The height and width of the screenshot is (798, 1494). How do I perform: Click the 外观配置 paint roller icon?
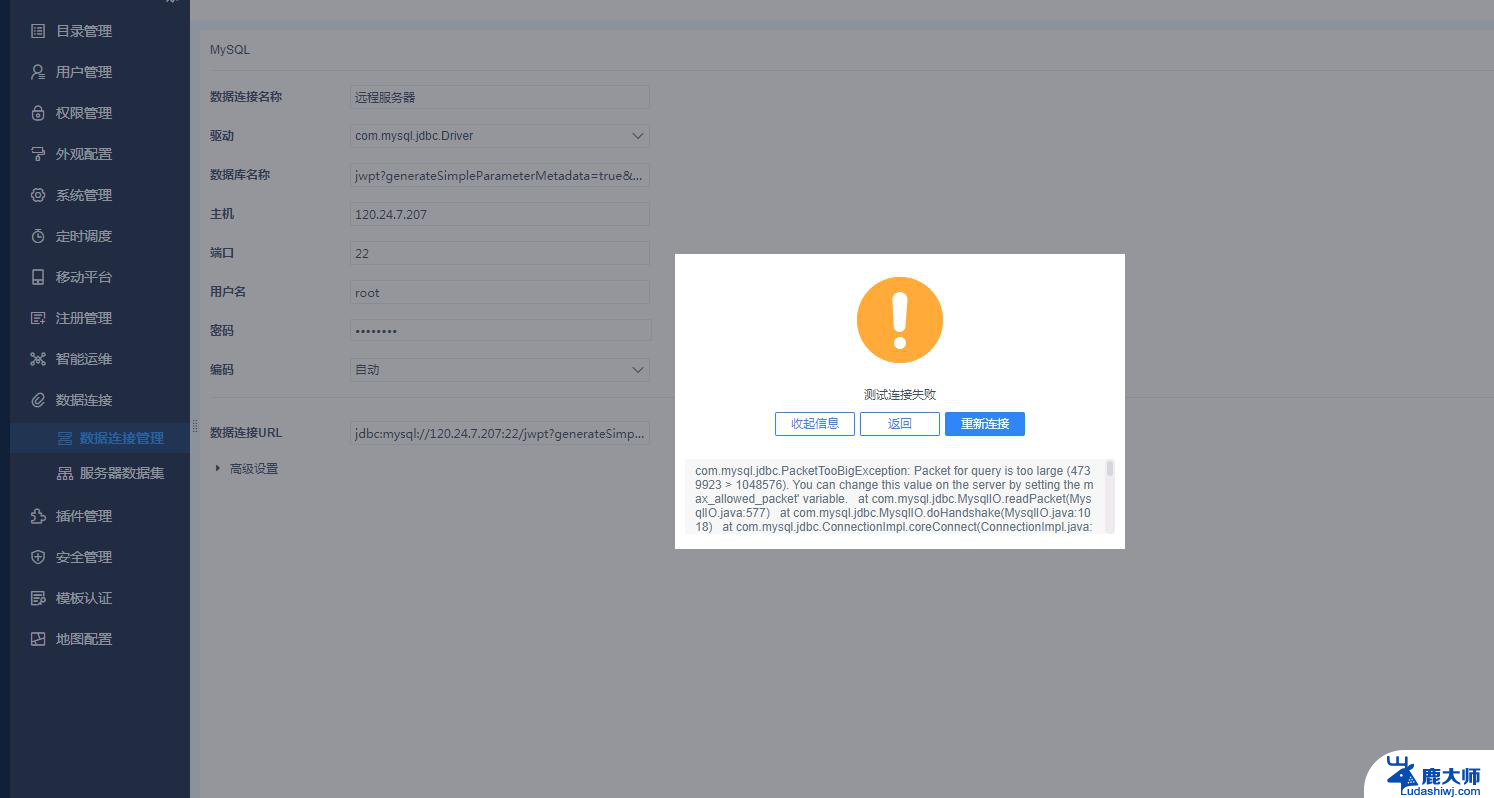[x=38, y=154]
